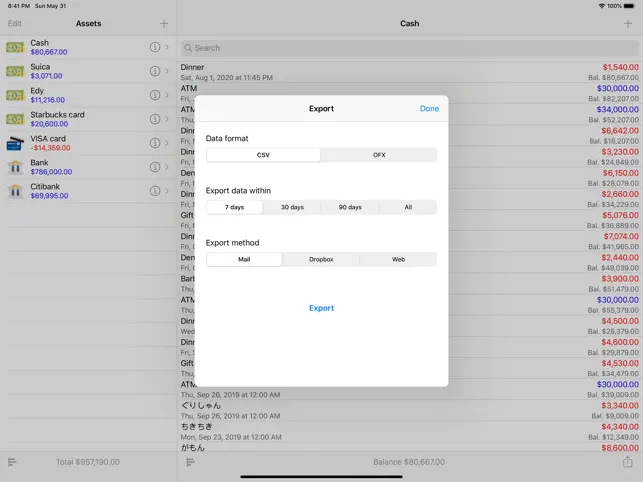
Task: Tap the Suica banknote icon
Action: pos(15,71)
